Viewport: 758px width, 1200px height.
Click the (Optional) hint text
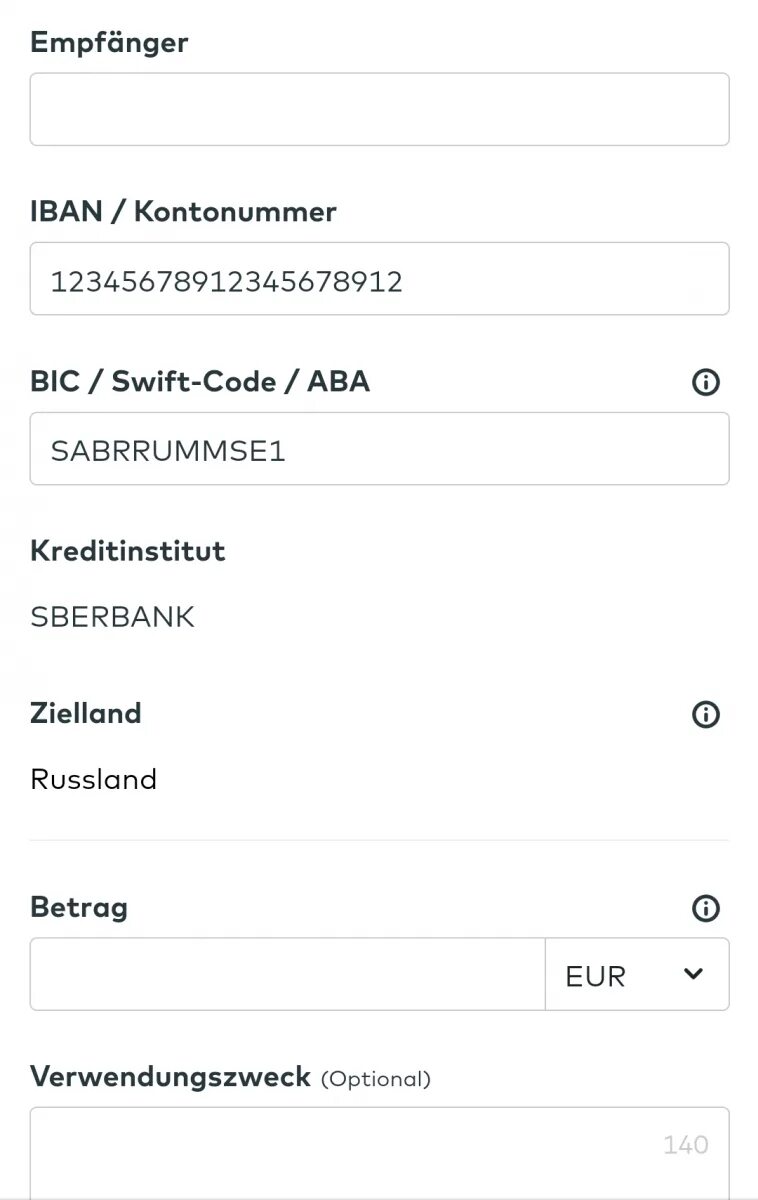tap(376, 1079)
